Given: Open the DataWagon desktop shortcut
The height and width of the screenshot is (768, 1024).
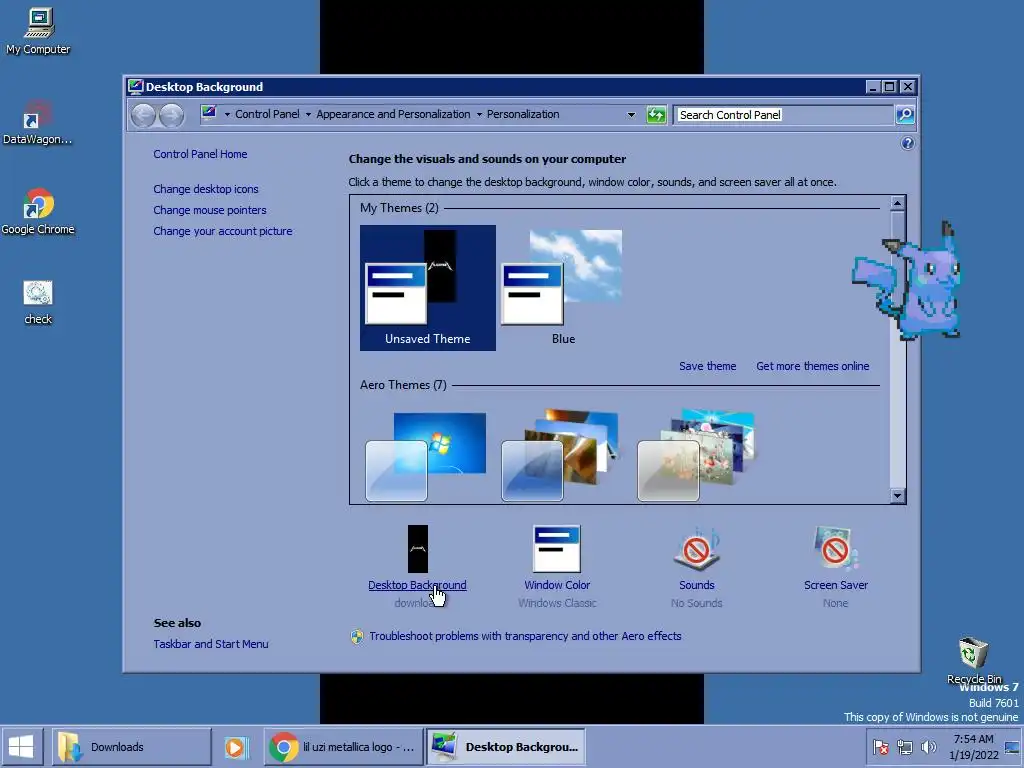Looking at the screenshot, I should [37, 122].
